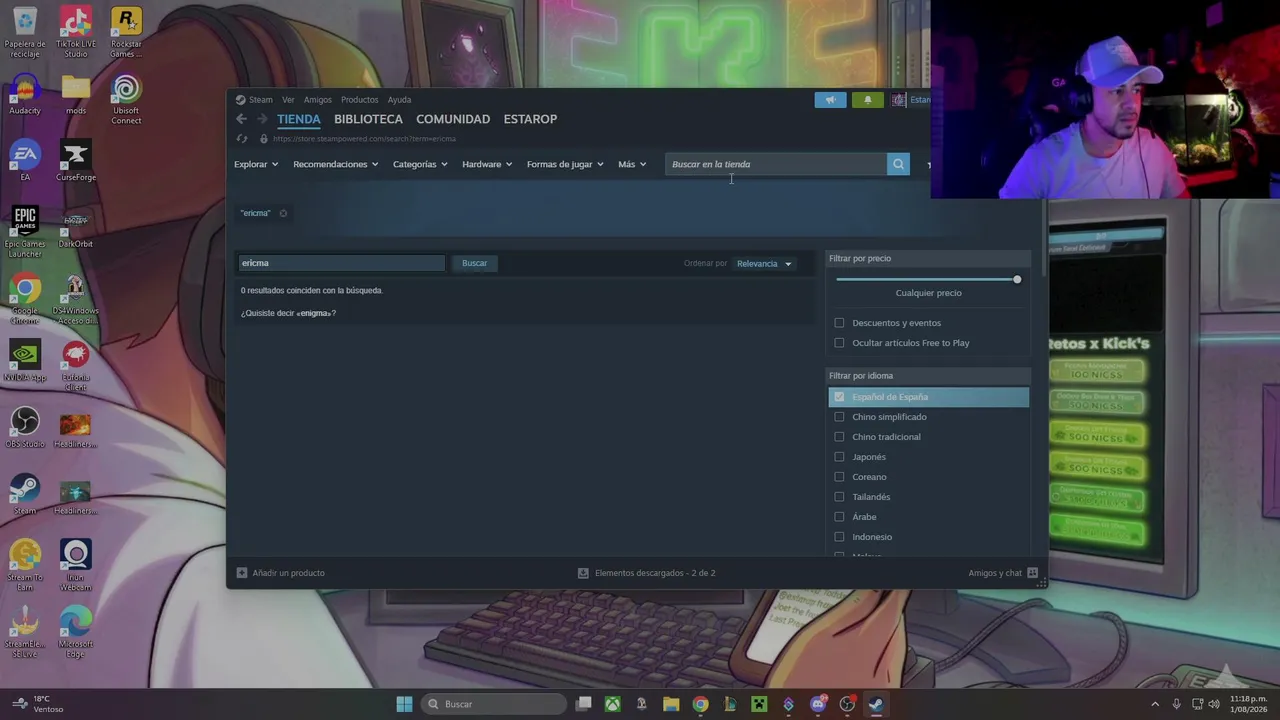Viewport: 1280px width, 720px height.
Task: Remove the "ericma" search tag
Action: pos(283,213)
